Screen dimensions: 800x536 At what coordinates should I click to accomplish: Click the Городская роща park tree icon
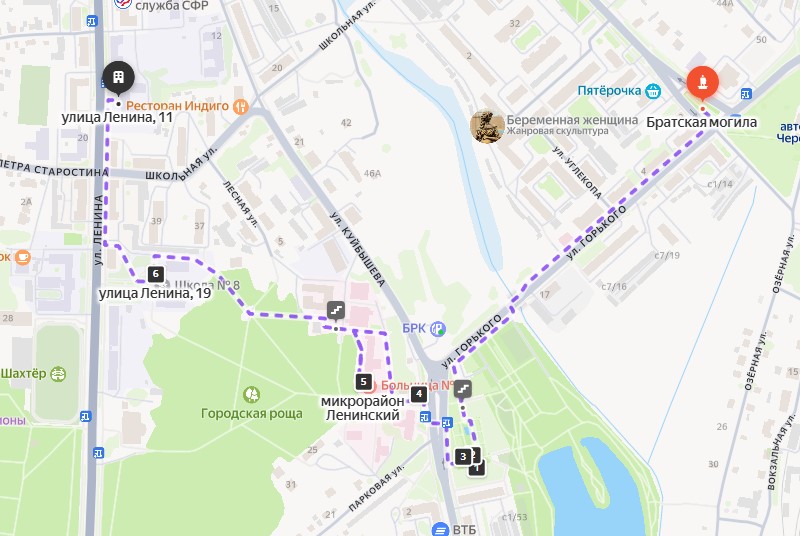point(252,394)
